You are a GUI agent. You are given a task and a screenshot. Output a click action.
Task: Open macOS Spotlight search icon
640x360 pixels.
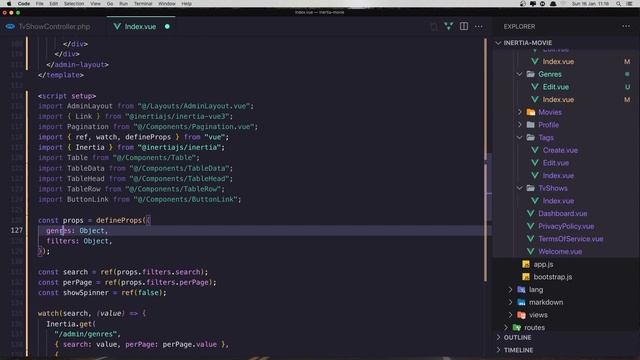[618, 4]
